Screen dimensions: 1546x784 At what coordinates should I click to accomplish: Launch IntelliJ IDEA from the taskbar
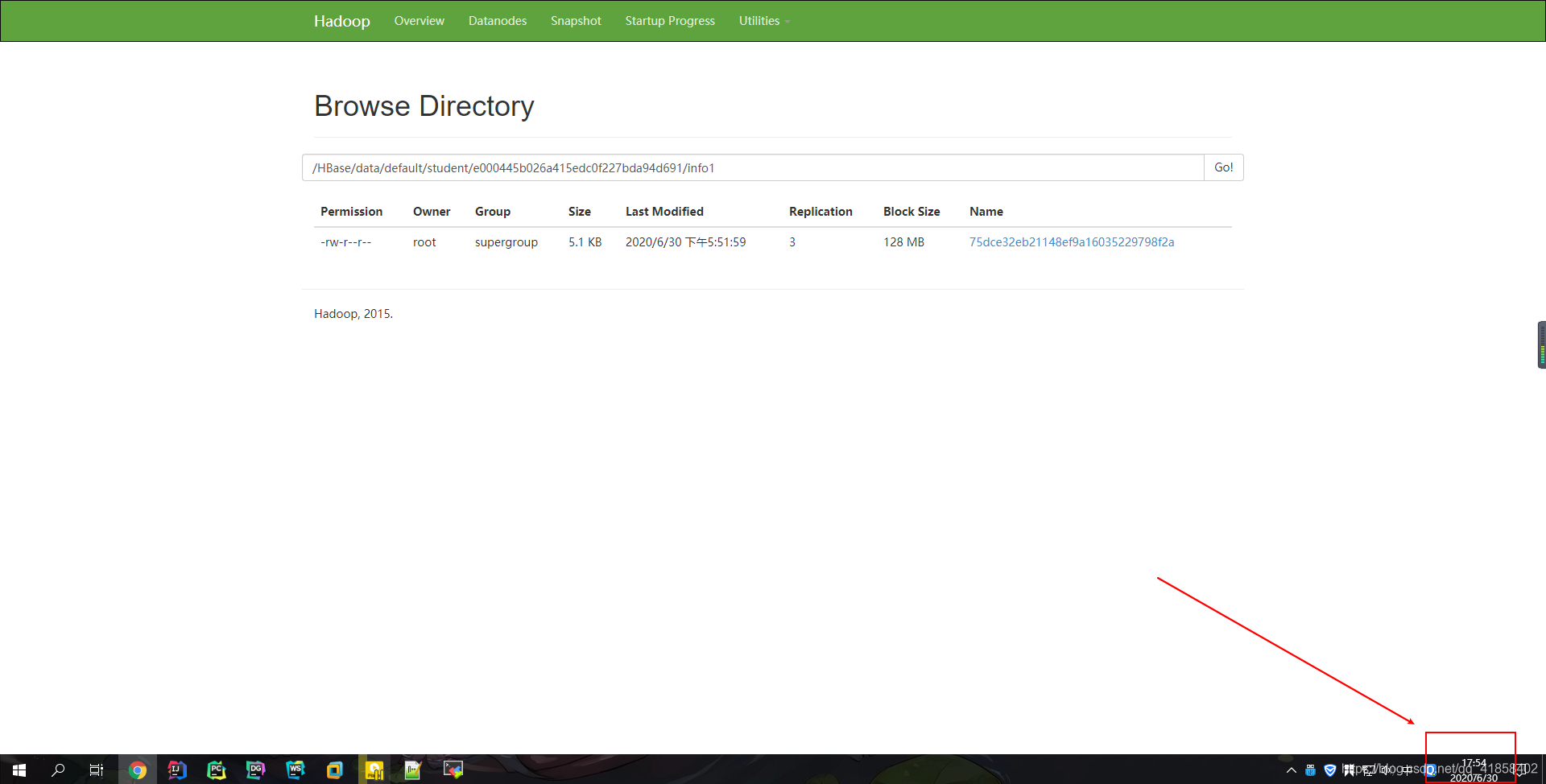click(x=177, y=770)
